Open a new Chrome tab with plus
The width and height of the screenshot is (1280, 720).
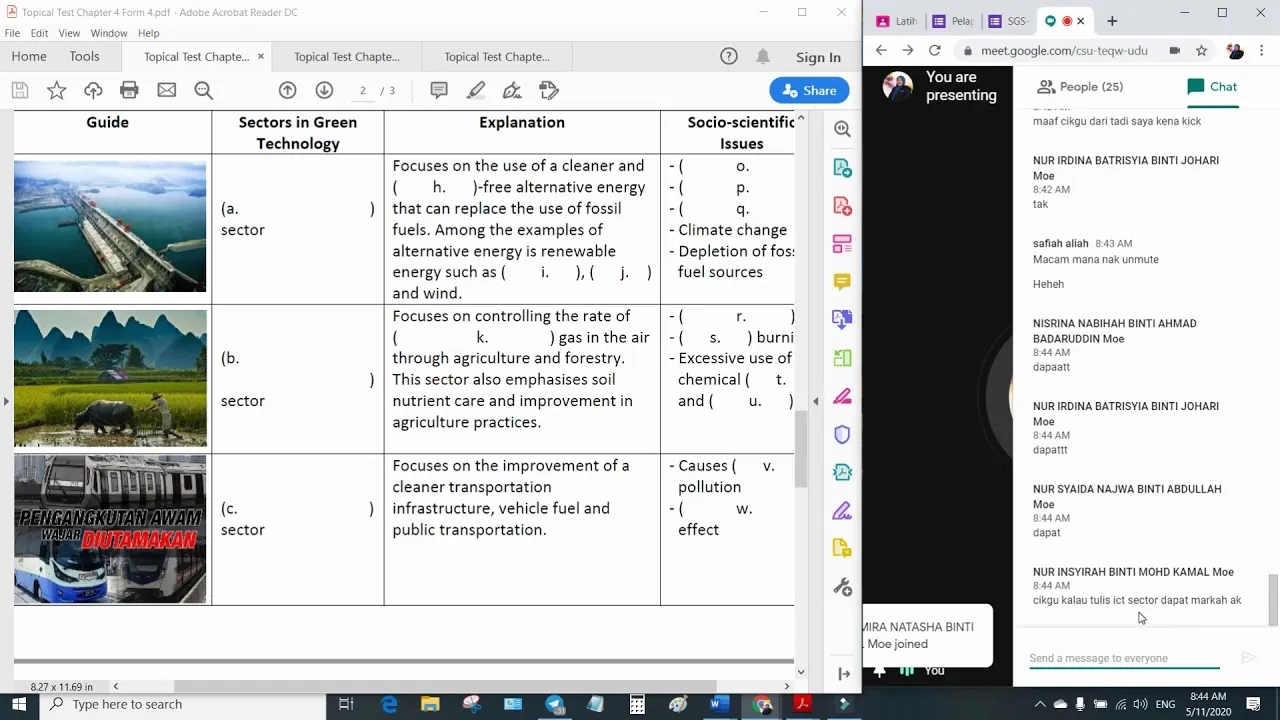[1112, 21]
